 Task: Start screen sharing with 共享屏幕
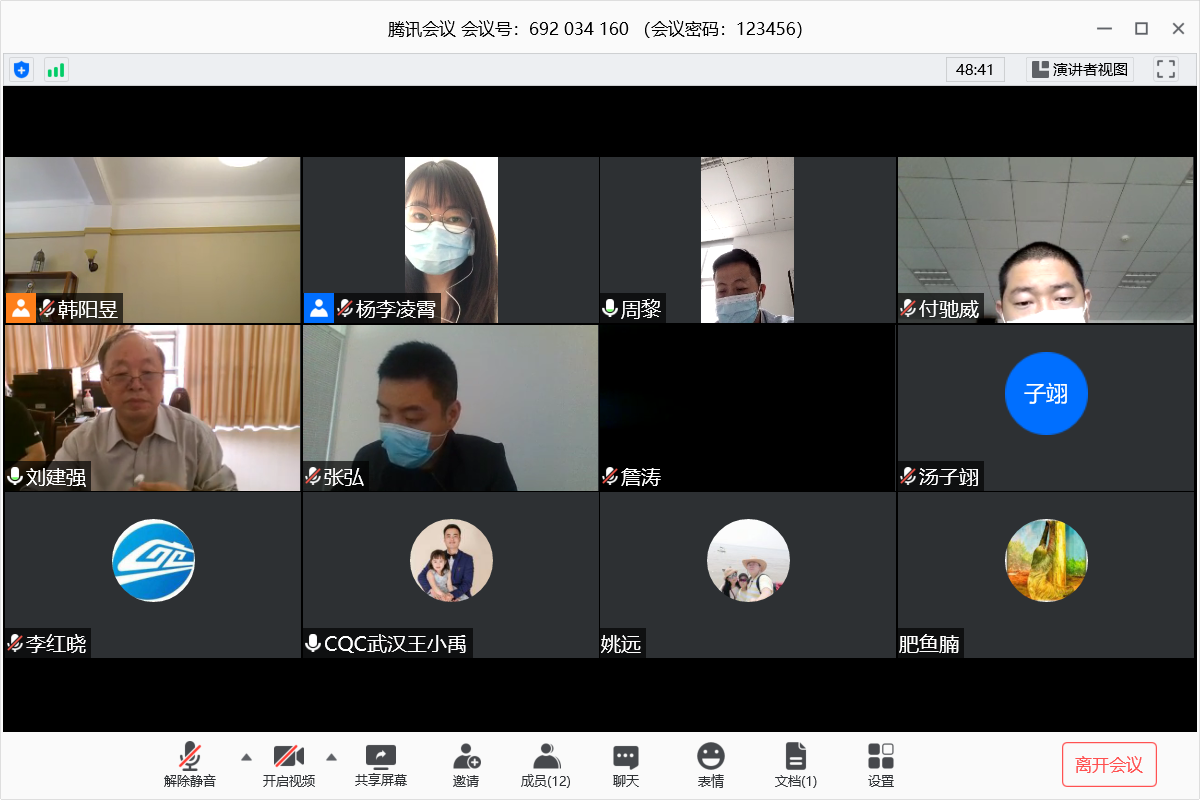[381, 765]
